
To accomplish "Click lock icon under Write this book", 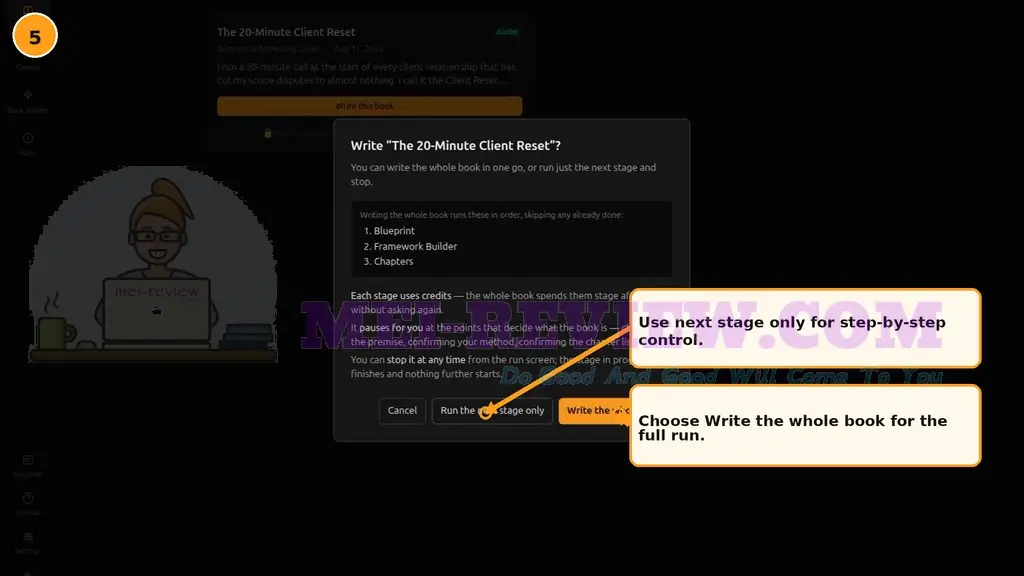I will coord(268,133).
